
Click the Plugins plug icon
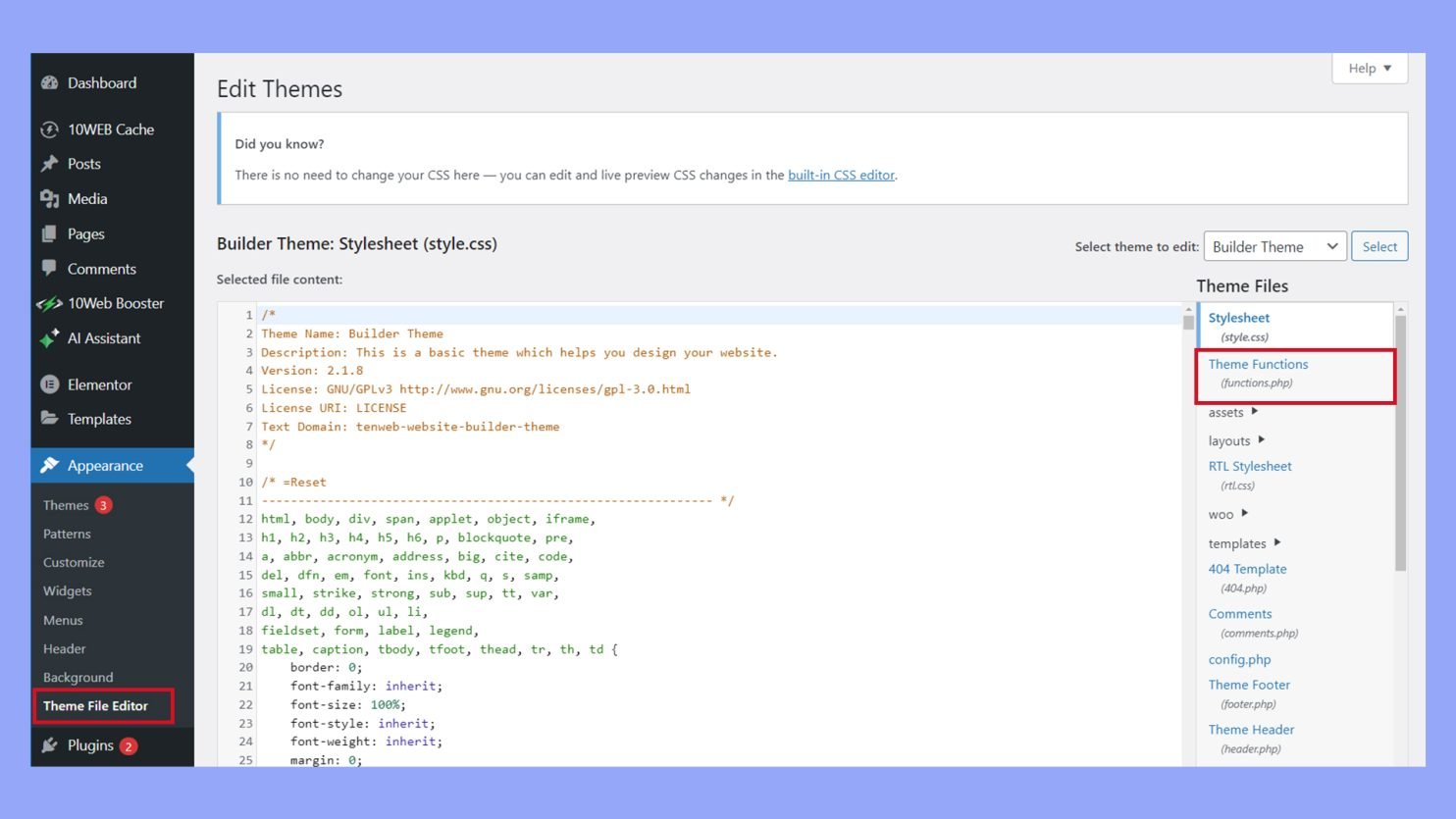(x=51, y=745)
